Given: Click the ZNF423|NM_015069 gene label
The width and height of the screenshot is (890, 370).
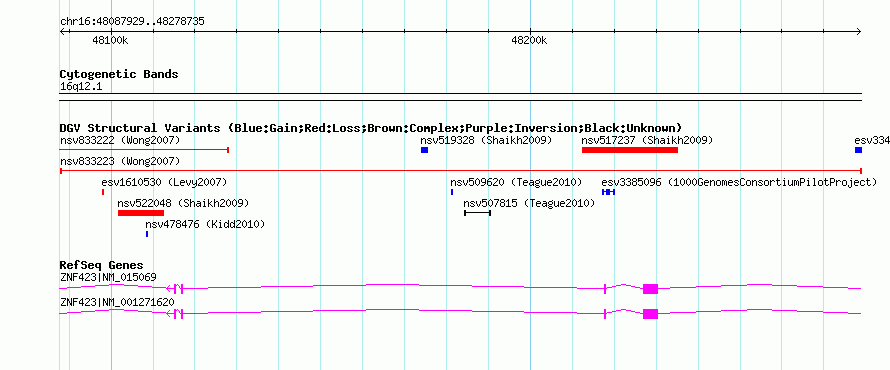Looking at the screenshot, I should click(108, 277).
